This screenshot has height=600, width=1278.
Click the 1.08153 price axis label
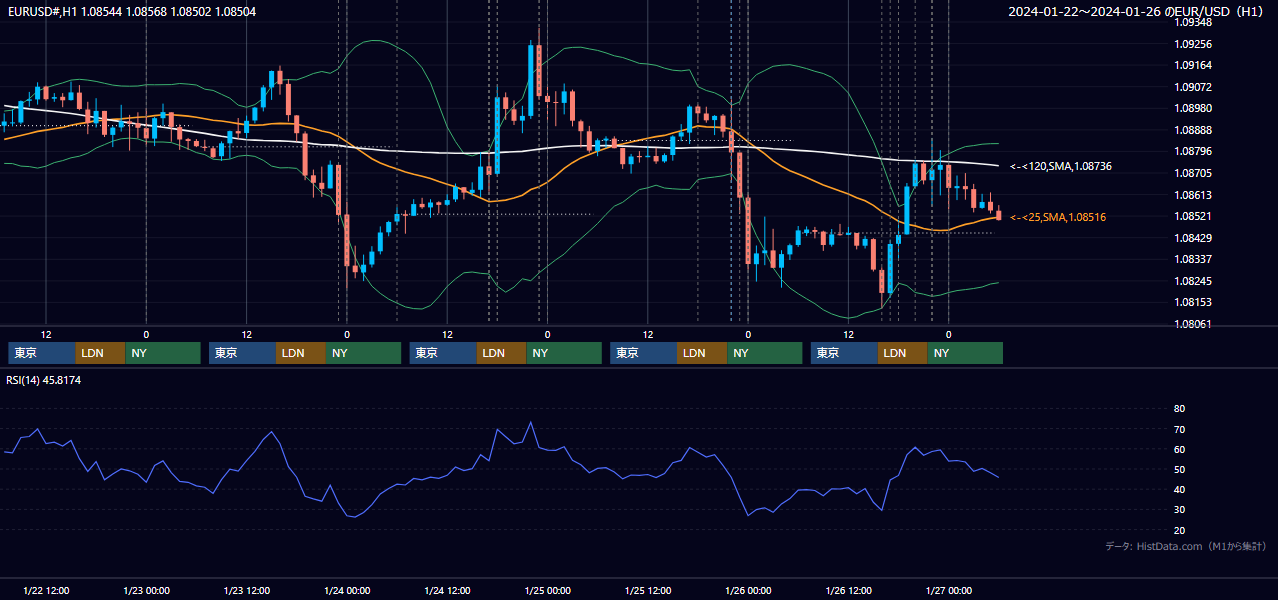(x=1193, y=302)
